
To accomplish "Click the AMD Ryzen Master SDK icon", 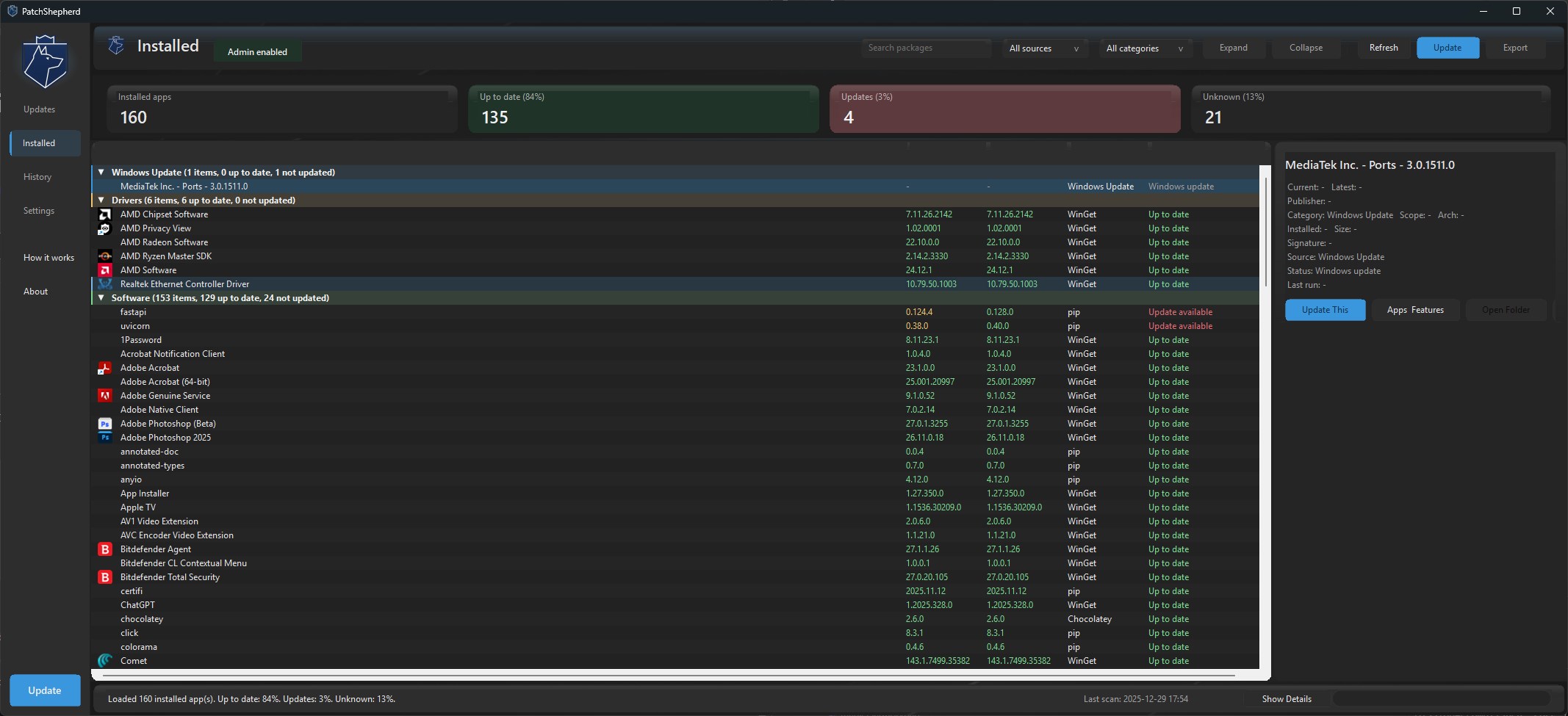I will point(105,256).
